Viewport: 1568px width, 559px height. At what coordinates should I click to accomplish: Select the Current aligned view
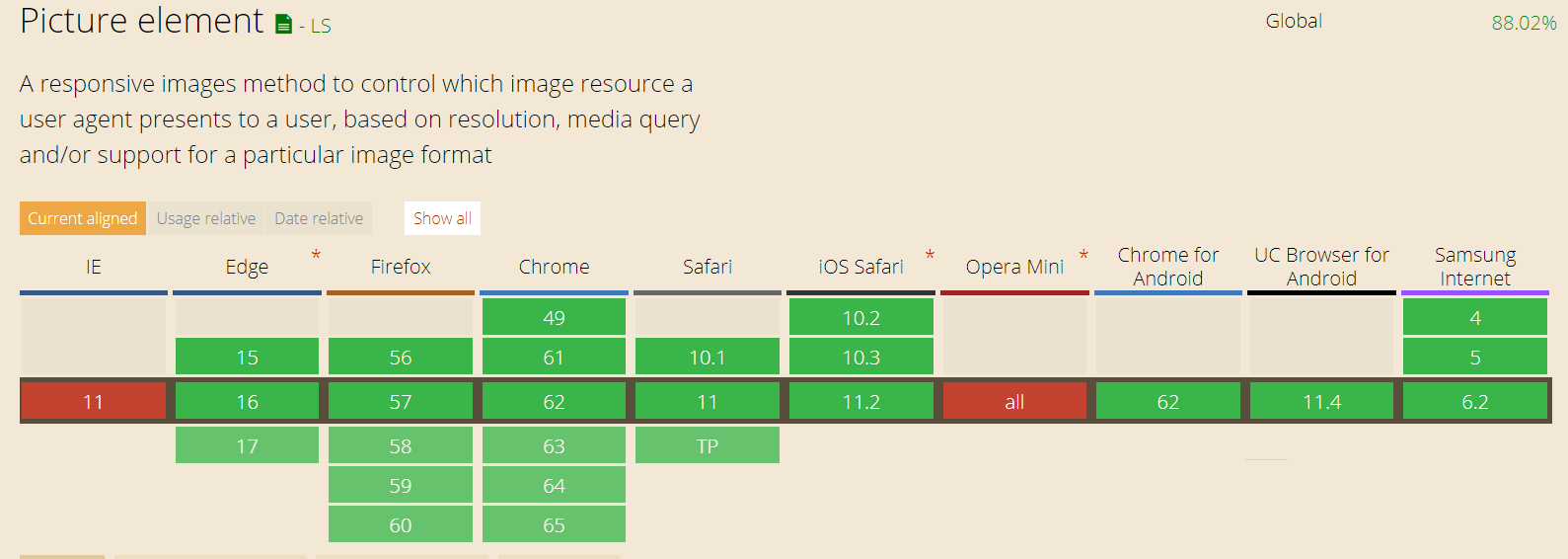tap(83, 218)
